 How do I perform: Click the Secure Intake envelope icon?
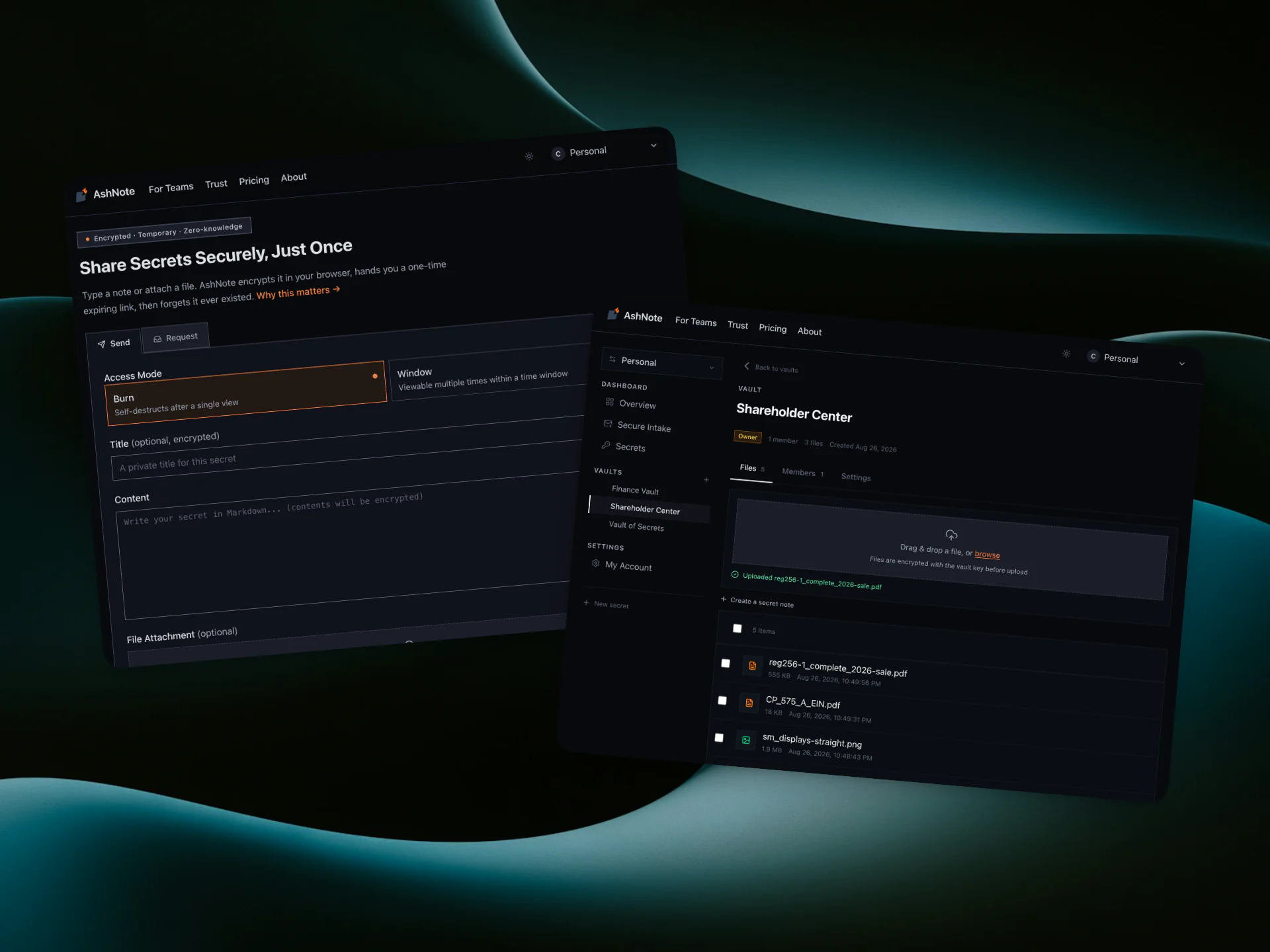click(x=608, y=424)
